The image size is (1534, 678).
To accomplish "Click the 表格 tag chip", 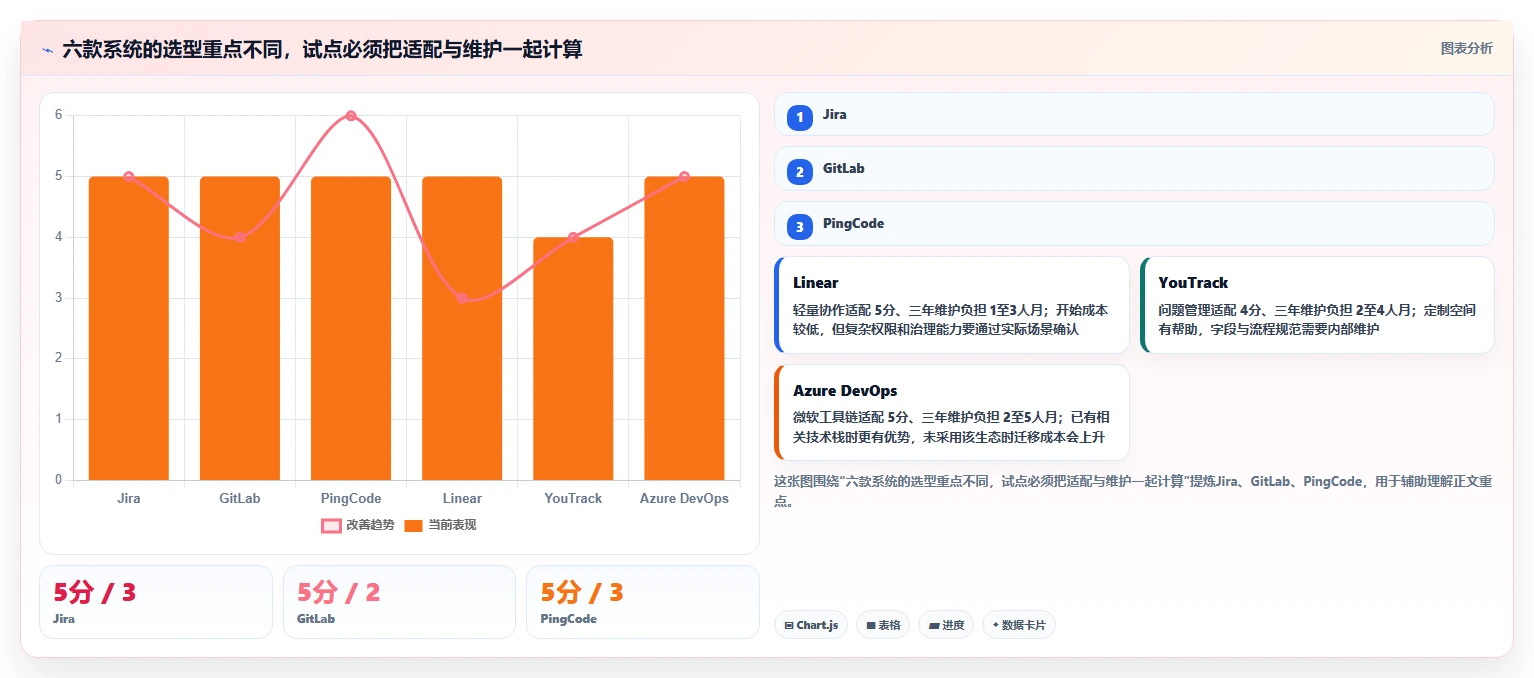I will point(883,625).
